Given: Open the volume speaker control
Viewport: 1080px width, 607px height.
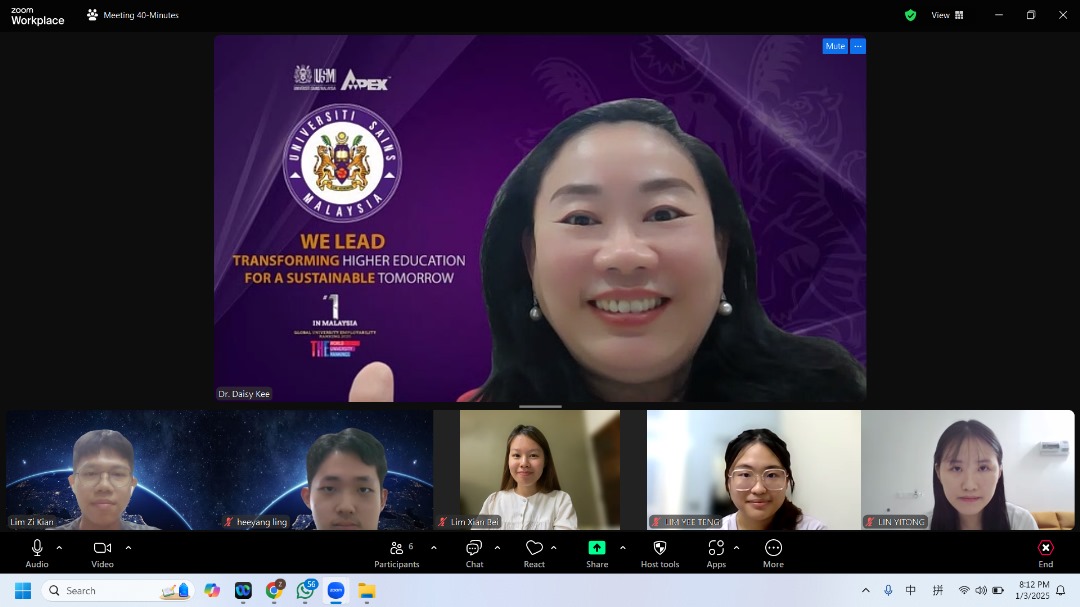Looking at the screenshot, I should tap(981, 590).
